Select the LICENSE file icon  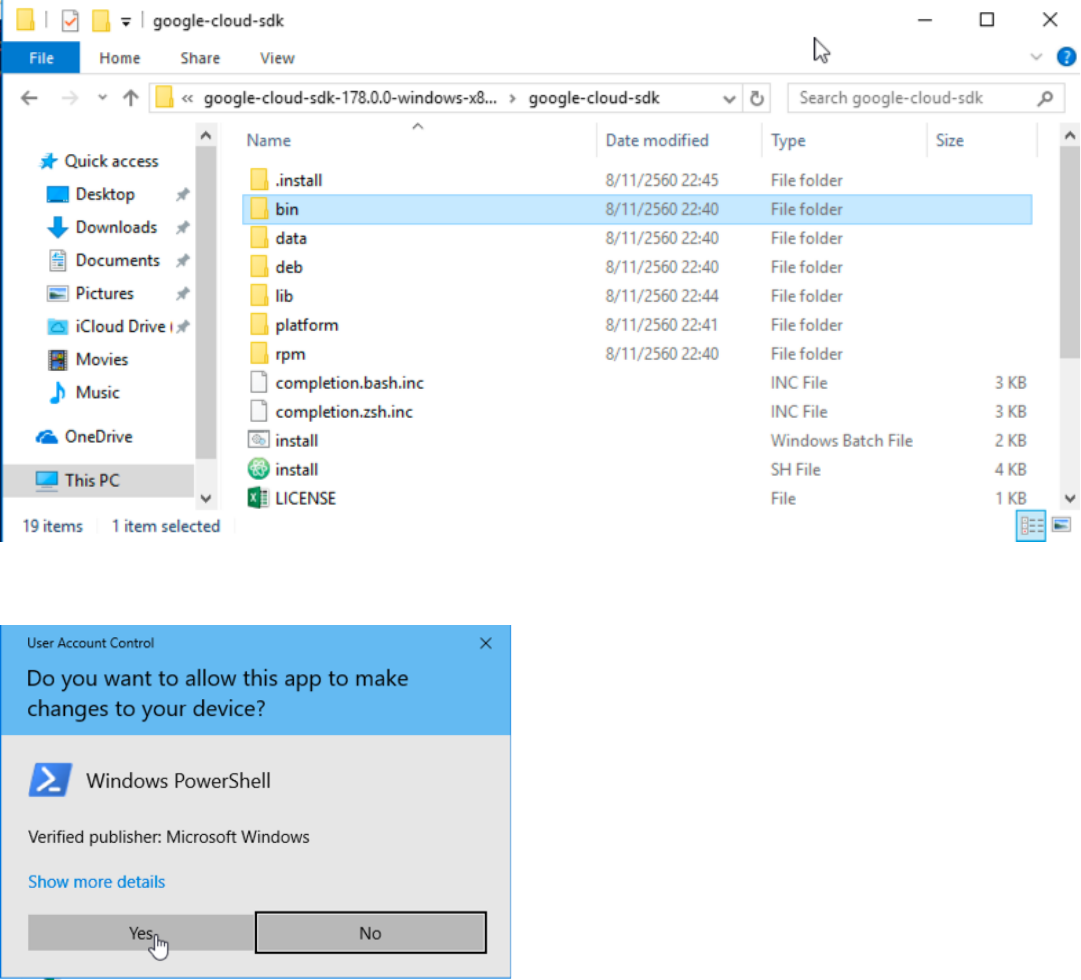point(259,498)
